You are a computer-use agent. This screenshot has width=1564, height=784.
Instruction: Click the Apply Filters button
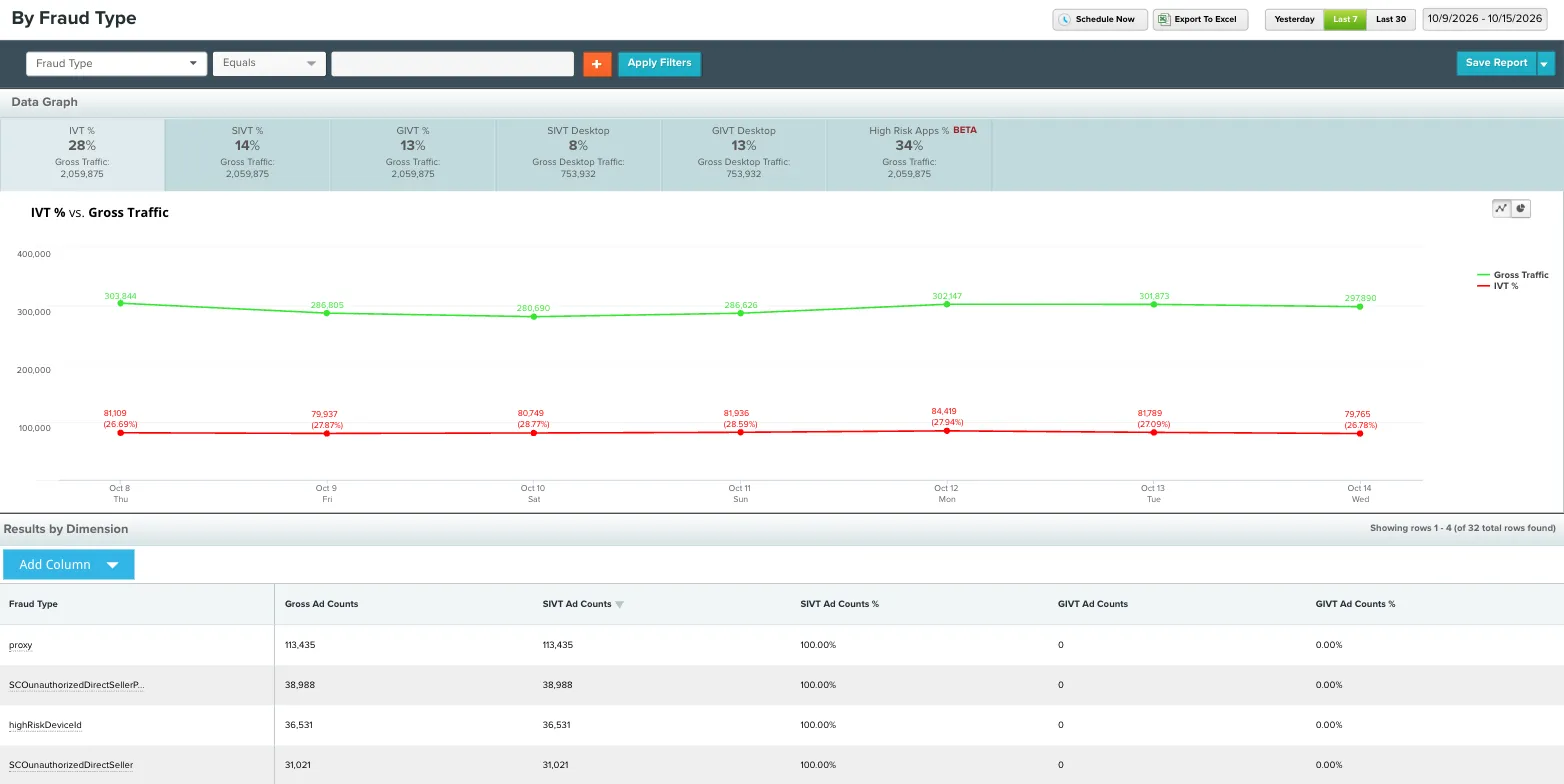point(660,63)
